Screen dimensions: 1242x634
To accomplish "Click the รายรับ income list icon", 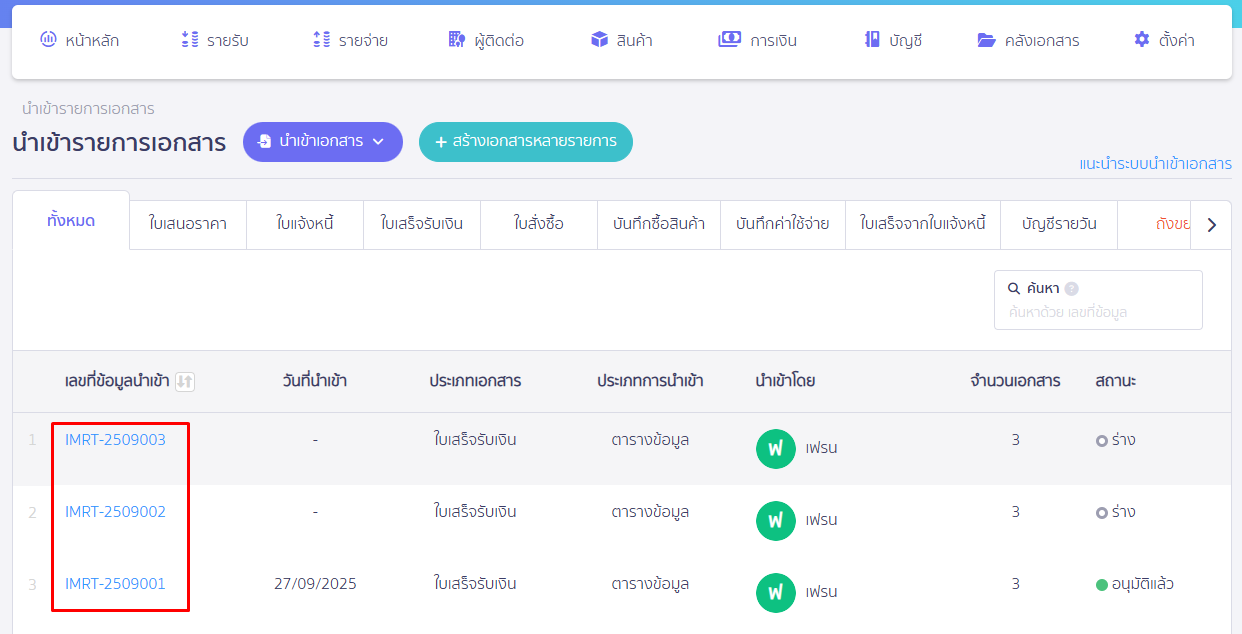I will click(x=188, y=39).
